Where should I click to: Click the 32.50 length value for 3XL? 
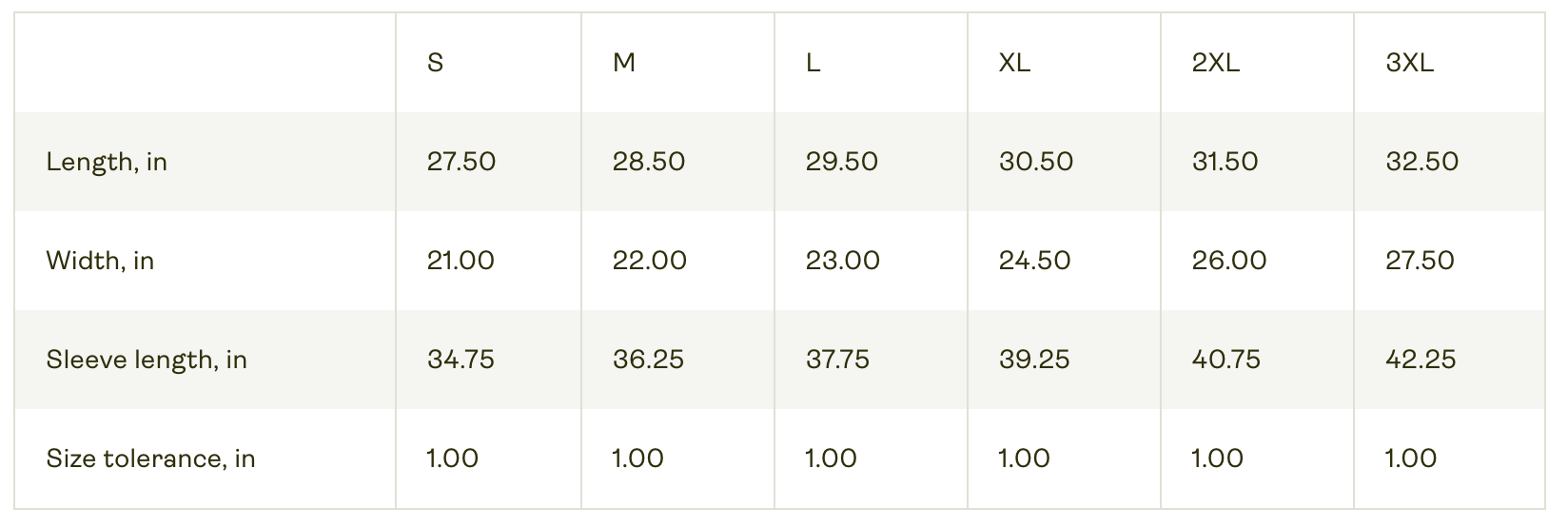tap(1422, 162)
